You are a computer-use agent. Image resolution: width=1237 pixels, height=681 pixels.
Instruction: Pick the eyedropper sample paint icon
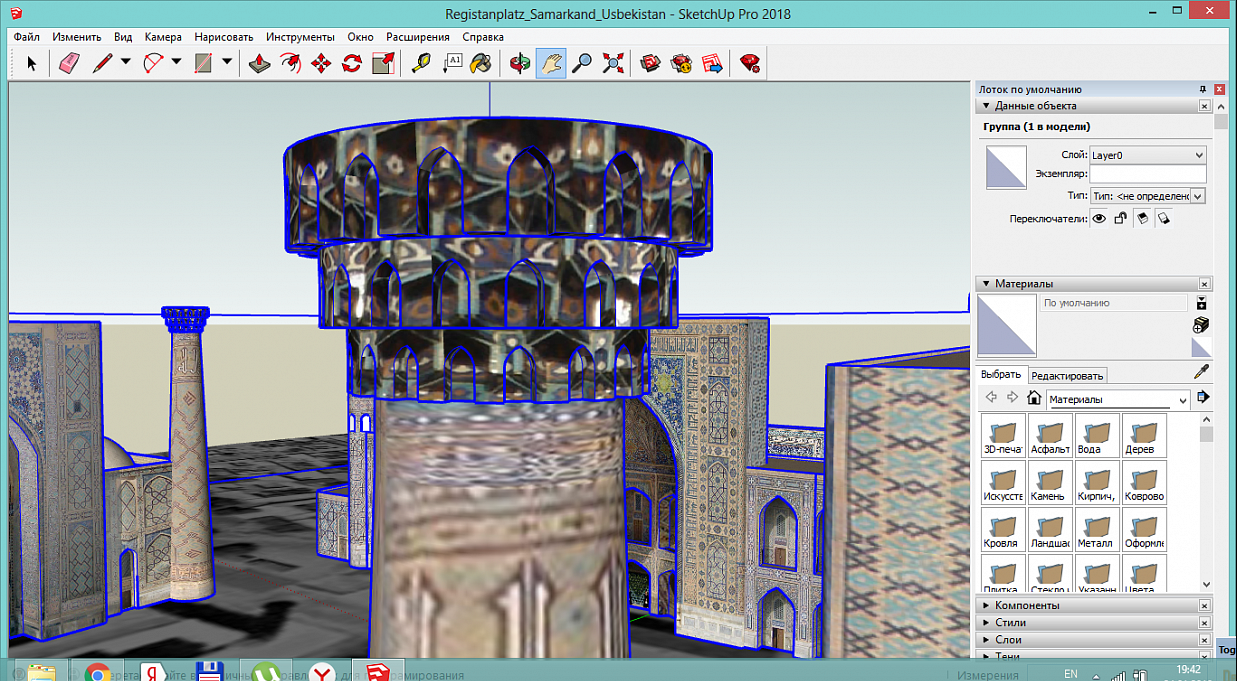1202,373
